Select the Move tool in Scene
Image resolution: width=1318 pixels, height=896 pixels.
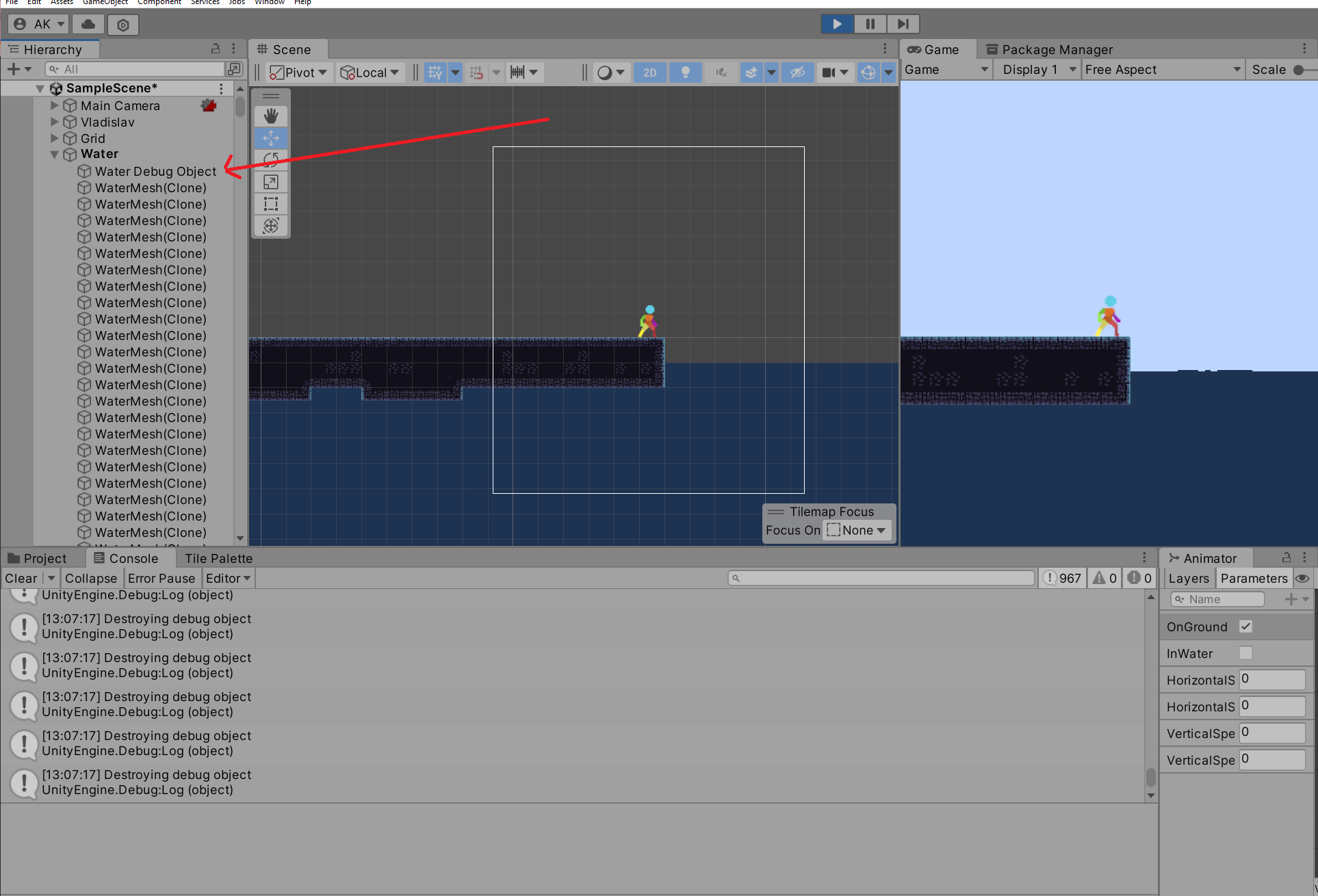[271, 138]
